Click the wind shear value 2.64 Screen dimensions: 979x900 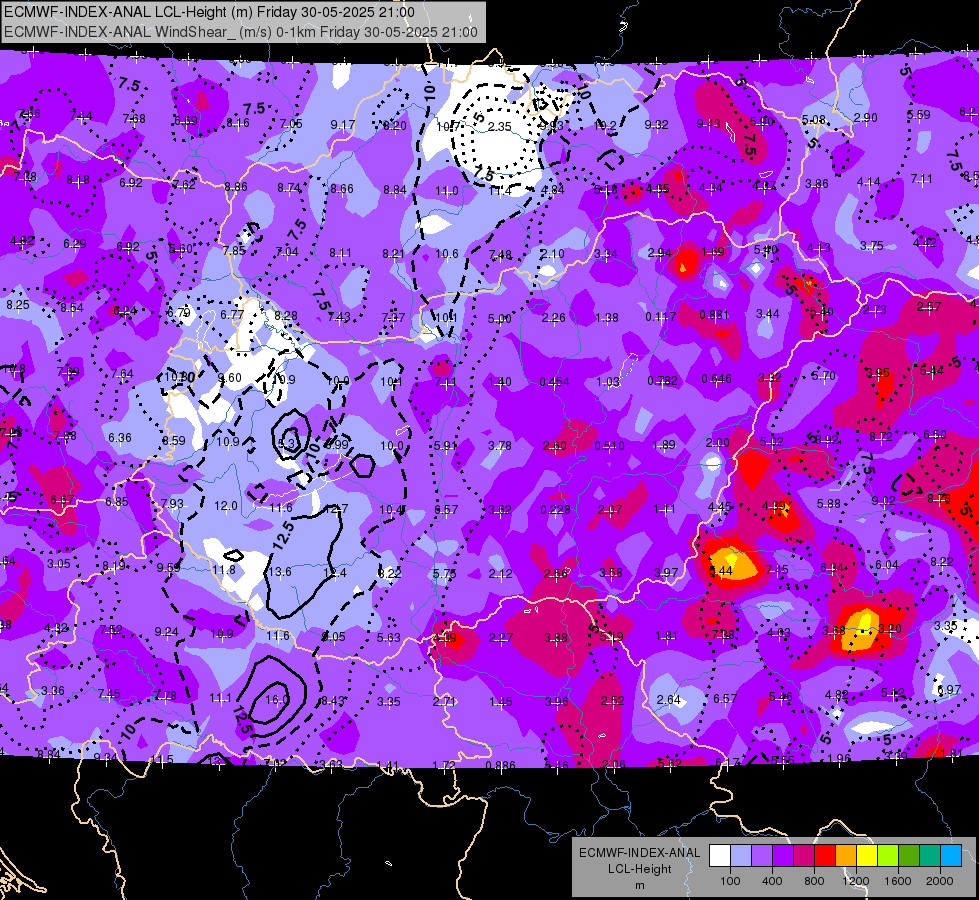point(669,700)
